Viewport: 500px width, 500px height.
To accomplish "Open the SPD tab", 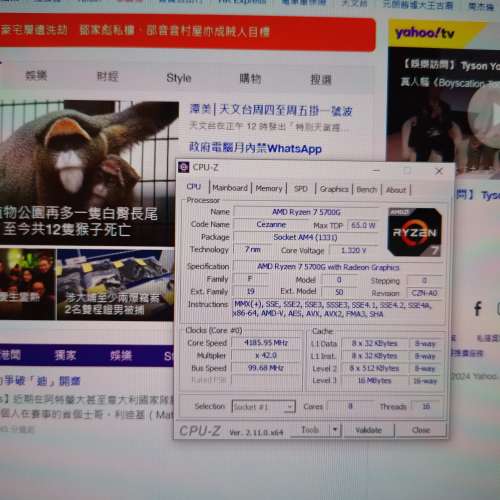I will (301, 189).
